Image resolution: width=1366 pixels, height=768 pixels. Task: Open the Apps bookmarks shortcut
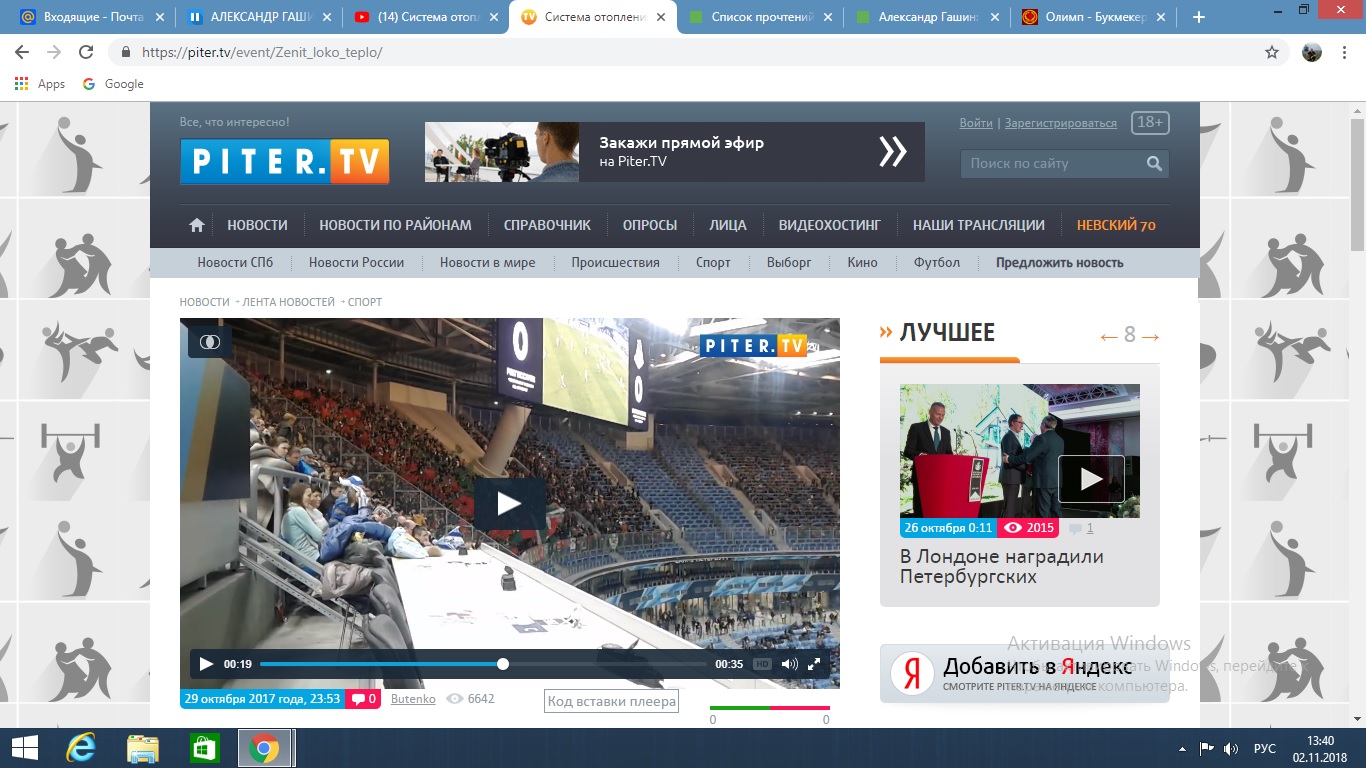(x=40, y=84)
